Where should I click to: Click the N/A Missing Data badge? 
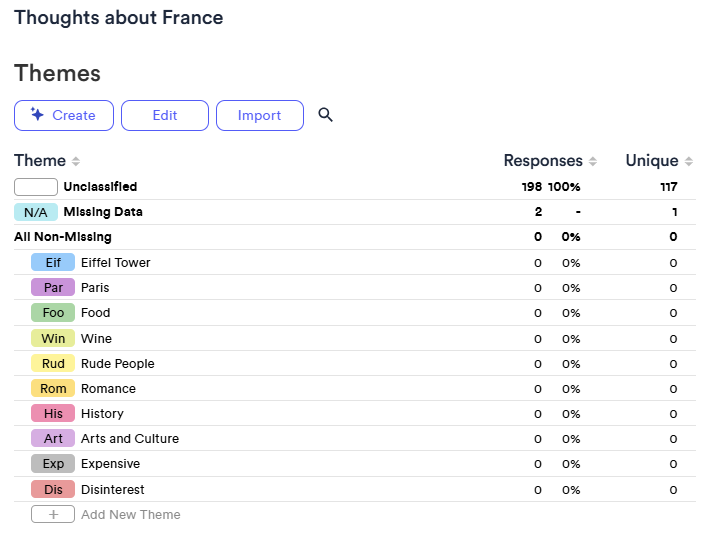click(x=36, y=212)
